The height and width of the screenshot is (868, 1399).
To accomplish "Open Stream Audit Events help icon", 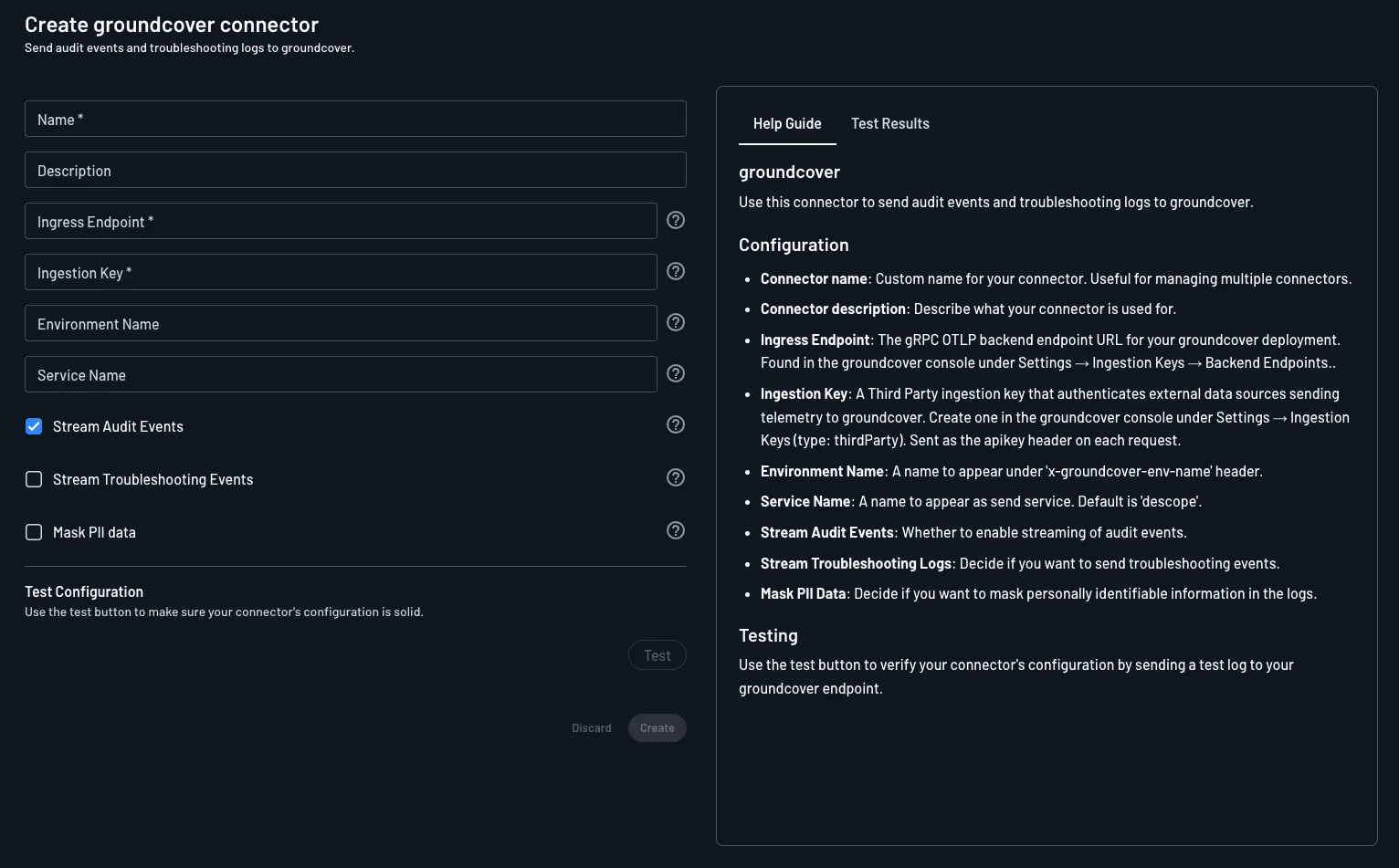I will click(x=676, y=424).
